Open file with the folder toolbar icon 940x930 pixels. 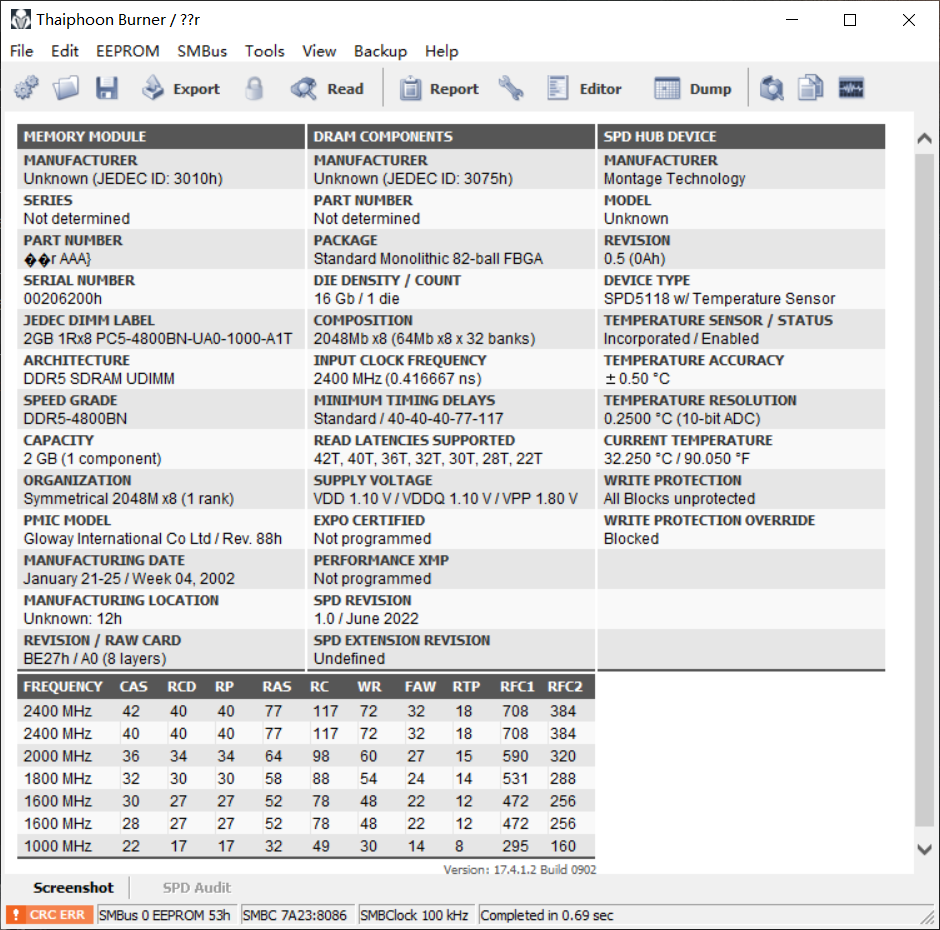pyautogui.click(x=66, y=89)
